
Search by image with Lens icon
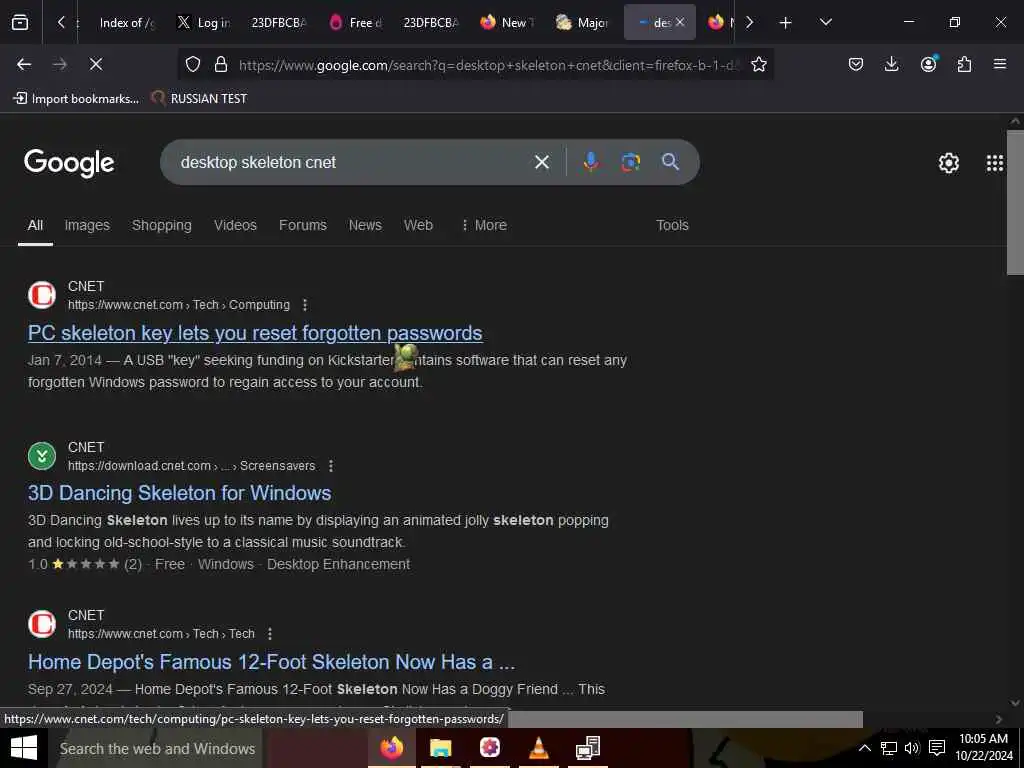[x=630, y=162]
